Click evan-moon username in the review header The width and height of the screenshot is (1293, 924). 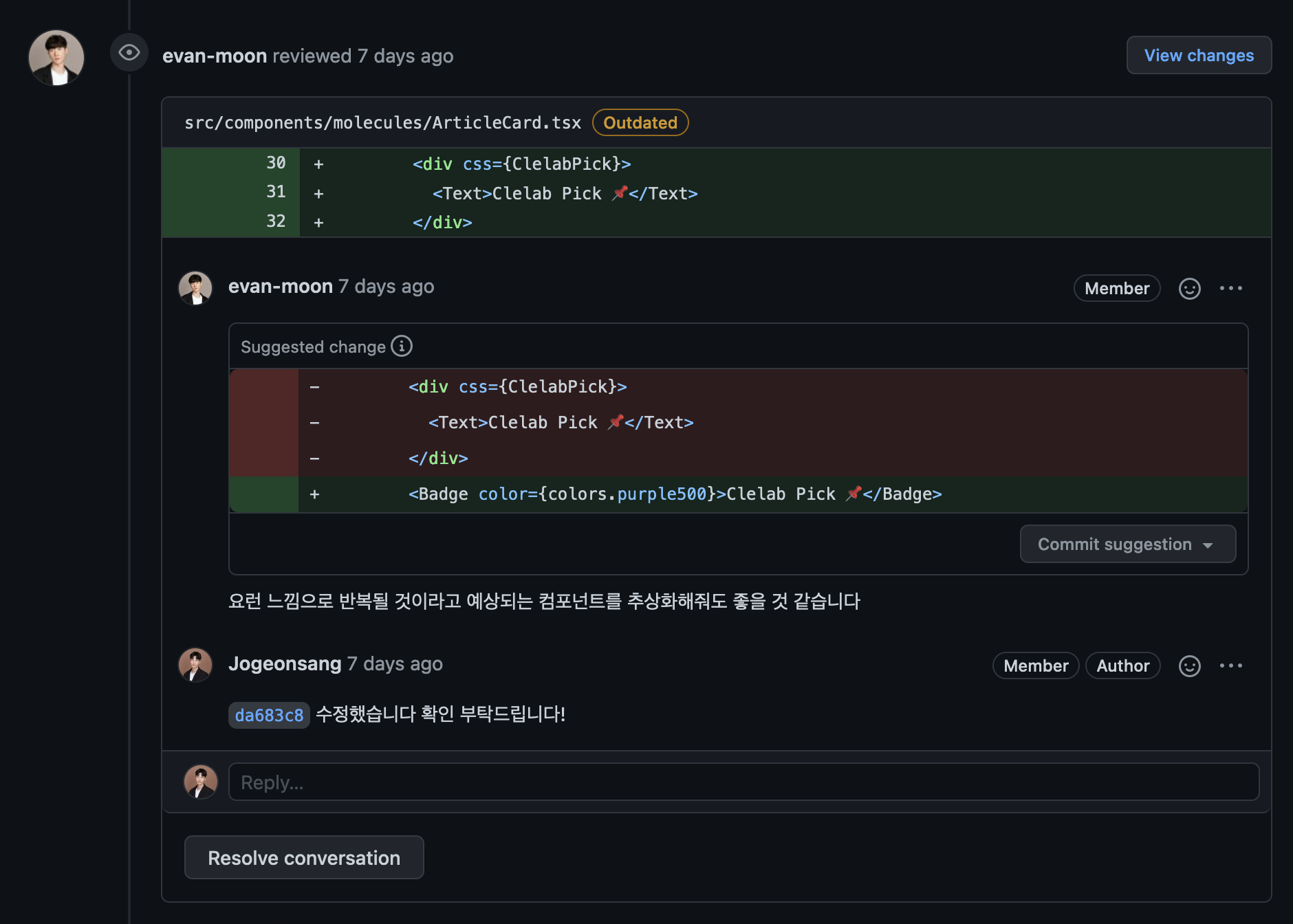coord(215,56)
